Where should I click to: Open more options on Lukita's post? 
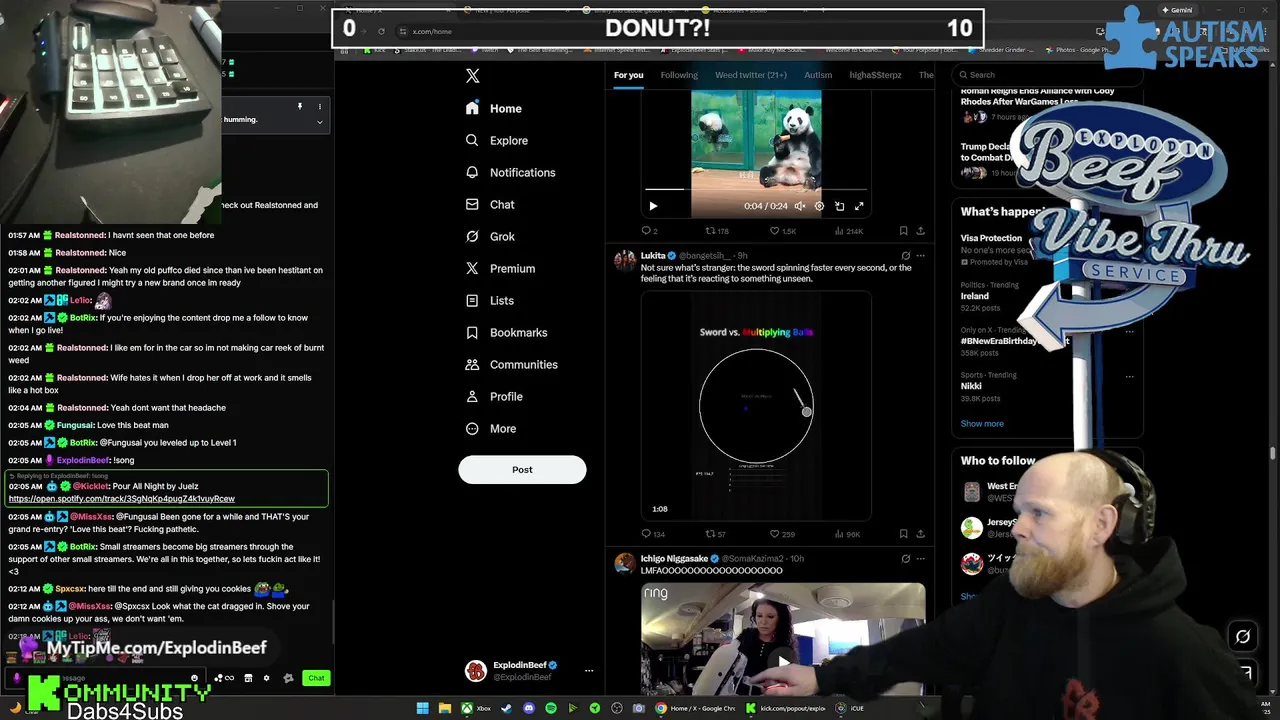coord(920,256)
